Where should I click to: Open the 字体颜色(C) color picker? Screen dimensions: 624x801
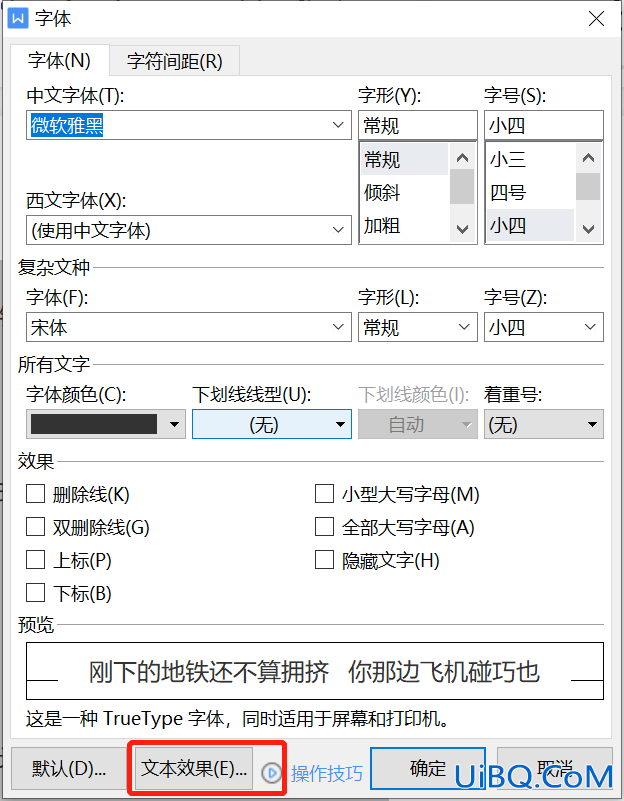tap(106, 424)
